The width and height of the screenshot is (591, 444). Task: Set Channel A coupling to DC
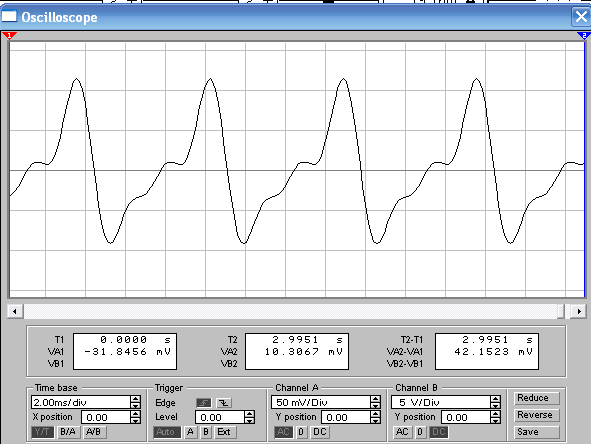tap(320, 432)
